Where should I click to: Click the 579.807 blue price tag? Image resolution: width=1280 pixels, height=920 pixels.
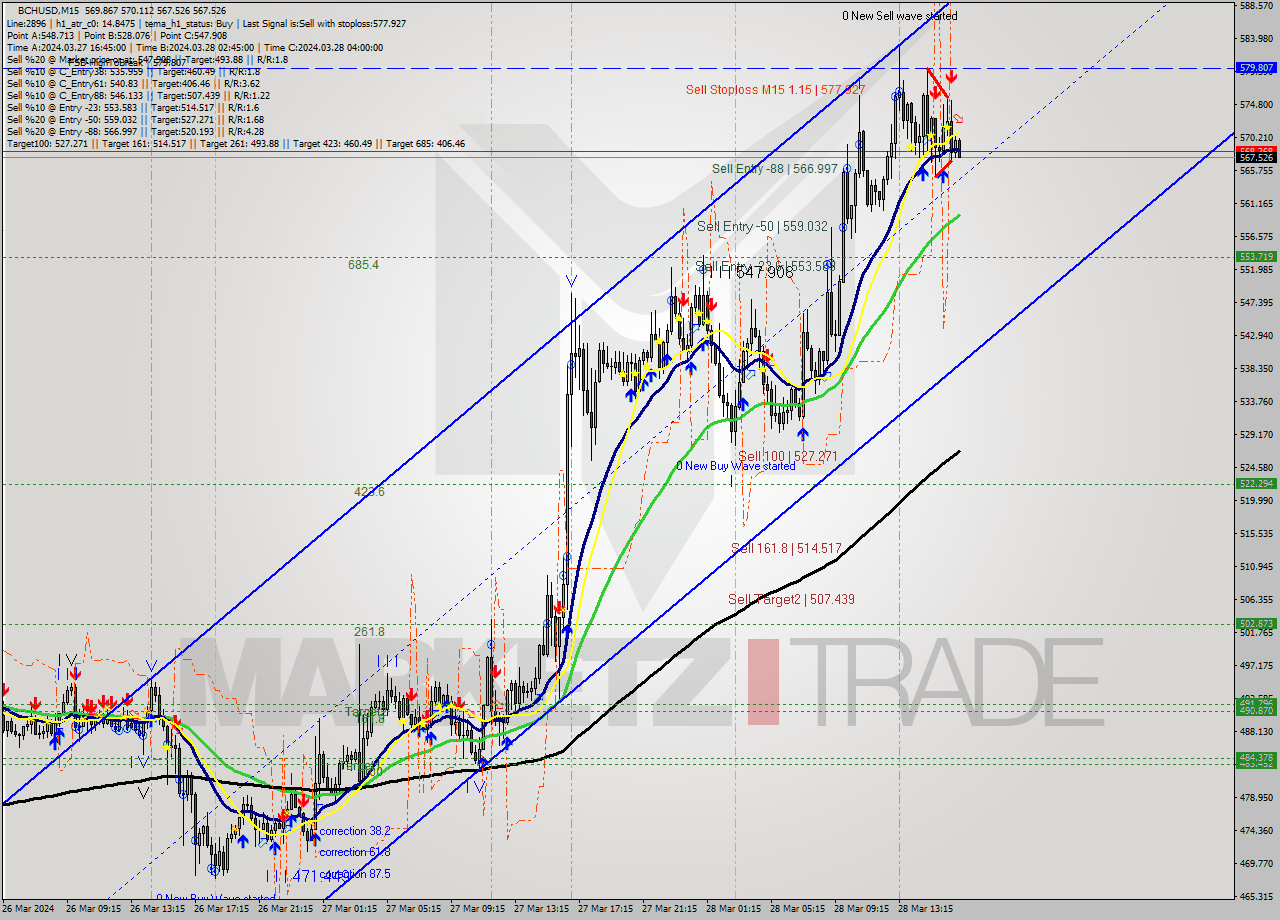coord(1256,68)
